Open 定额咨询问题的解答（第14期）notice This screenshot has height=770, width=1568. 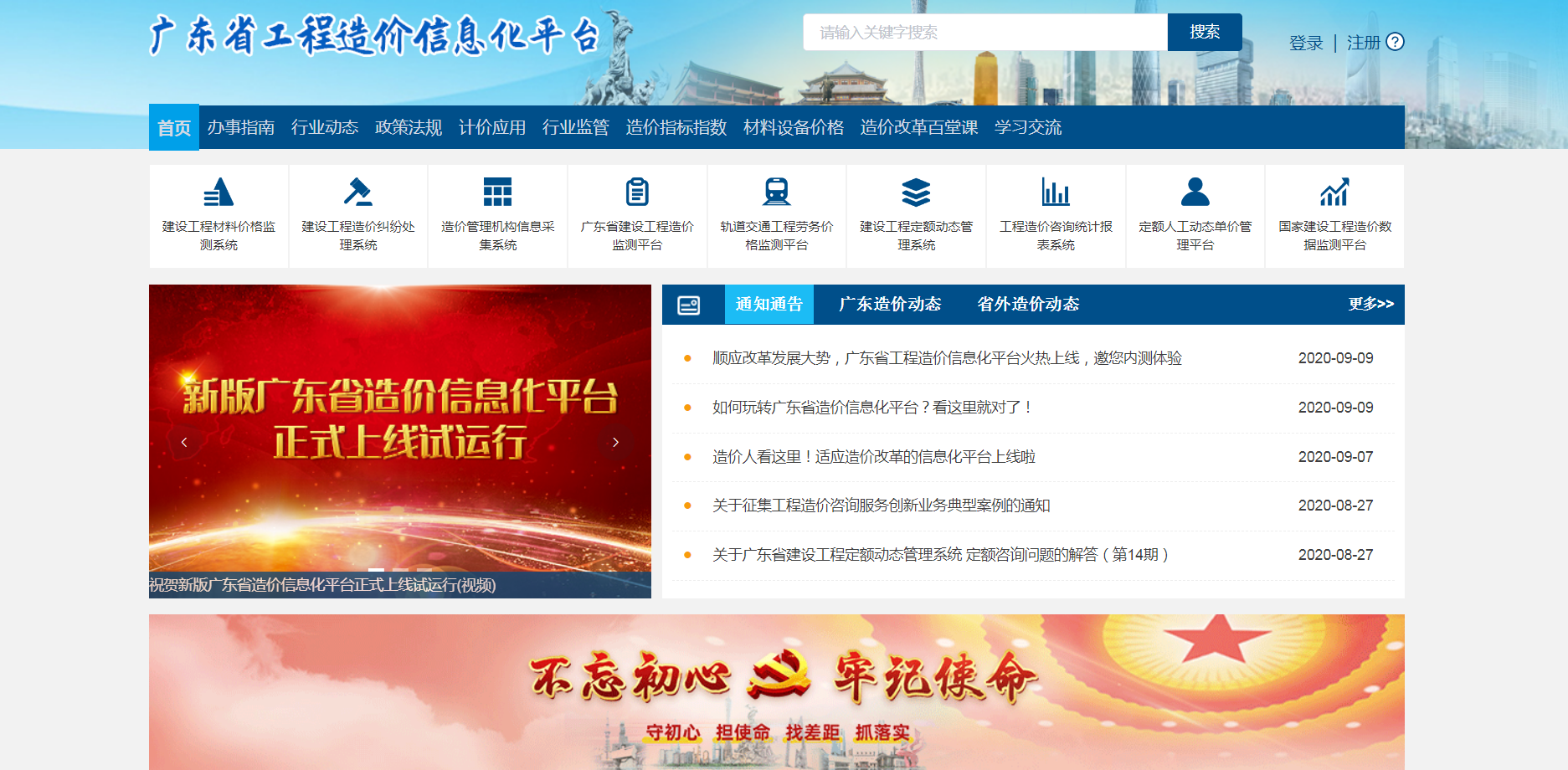940,555
